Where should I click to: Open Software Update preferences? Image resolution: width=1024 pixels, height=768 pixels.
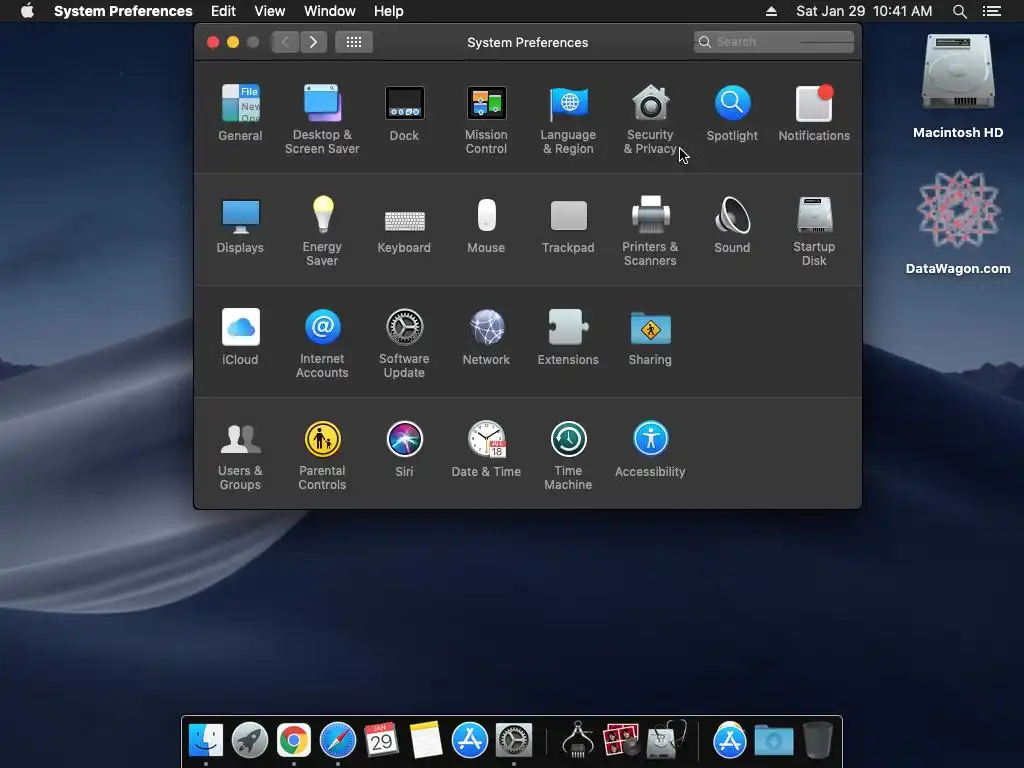coord(404,344)
